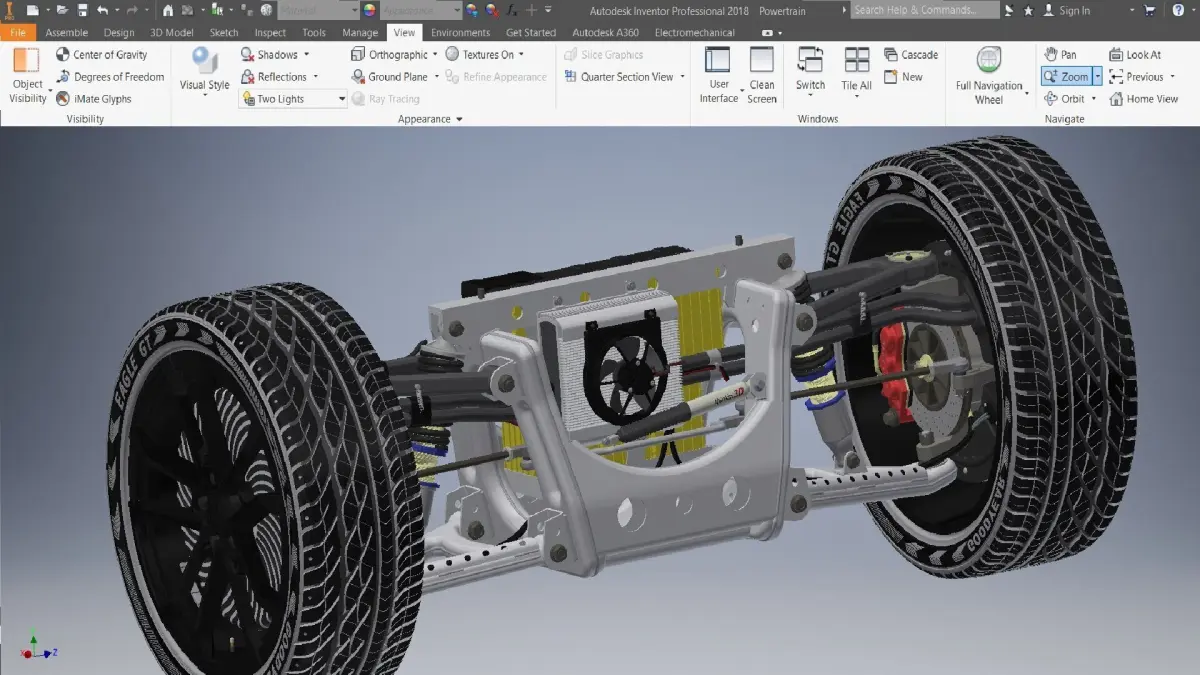Open the favorites star in the title bar
Image resolution: width=1200 pixels, height=675 pixels.
tap(1028, 10)
